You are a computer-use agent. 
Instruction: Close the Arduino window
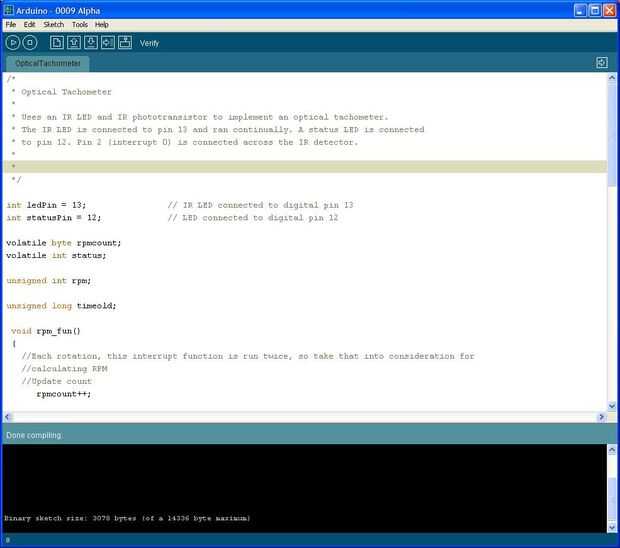click(x=609, y=10)
